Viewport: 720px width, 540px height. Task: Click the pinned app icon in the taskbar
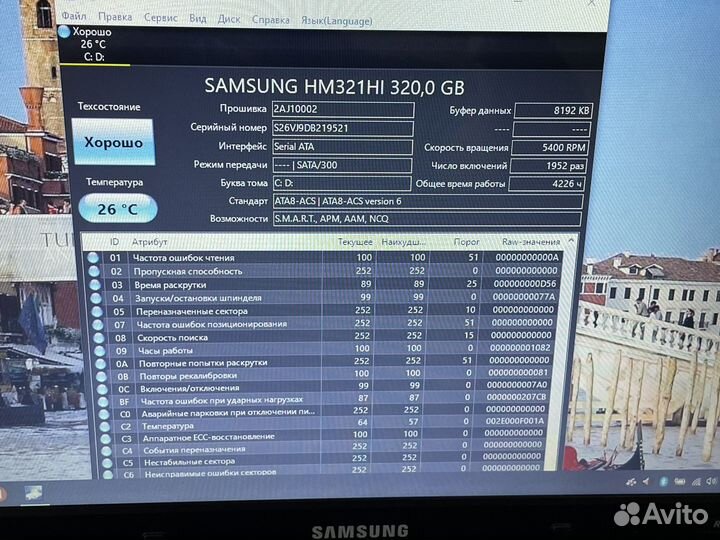(34, 493)
